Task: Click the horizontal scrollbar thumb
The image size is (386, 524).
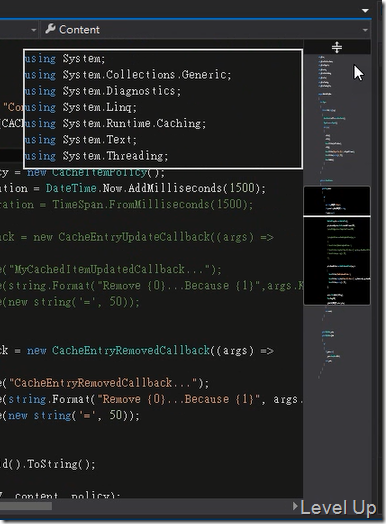Action: 26,506
